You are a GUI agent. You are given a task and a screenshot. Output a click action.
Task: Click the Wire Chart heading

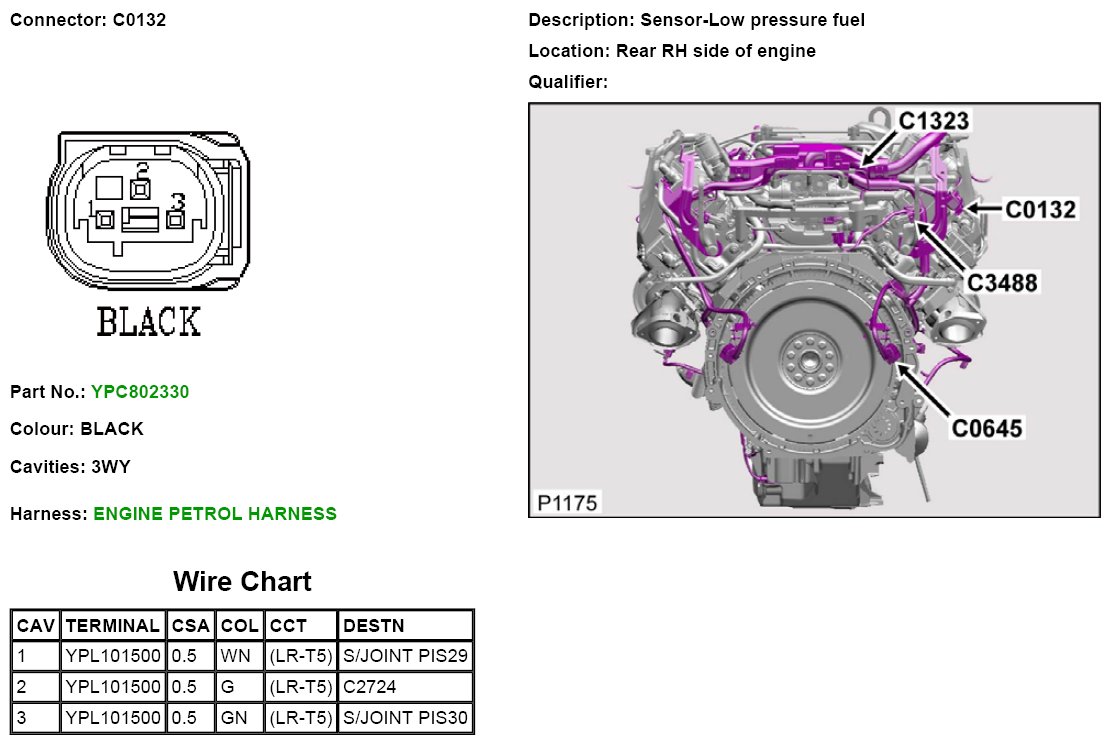pyautogui.click(x=242, y=581)
